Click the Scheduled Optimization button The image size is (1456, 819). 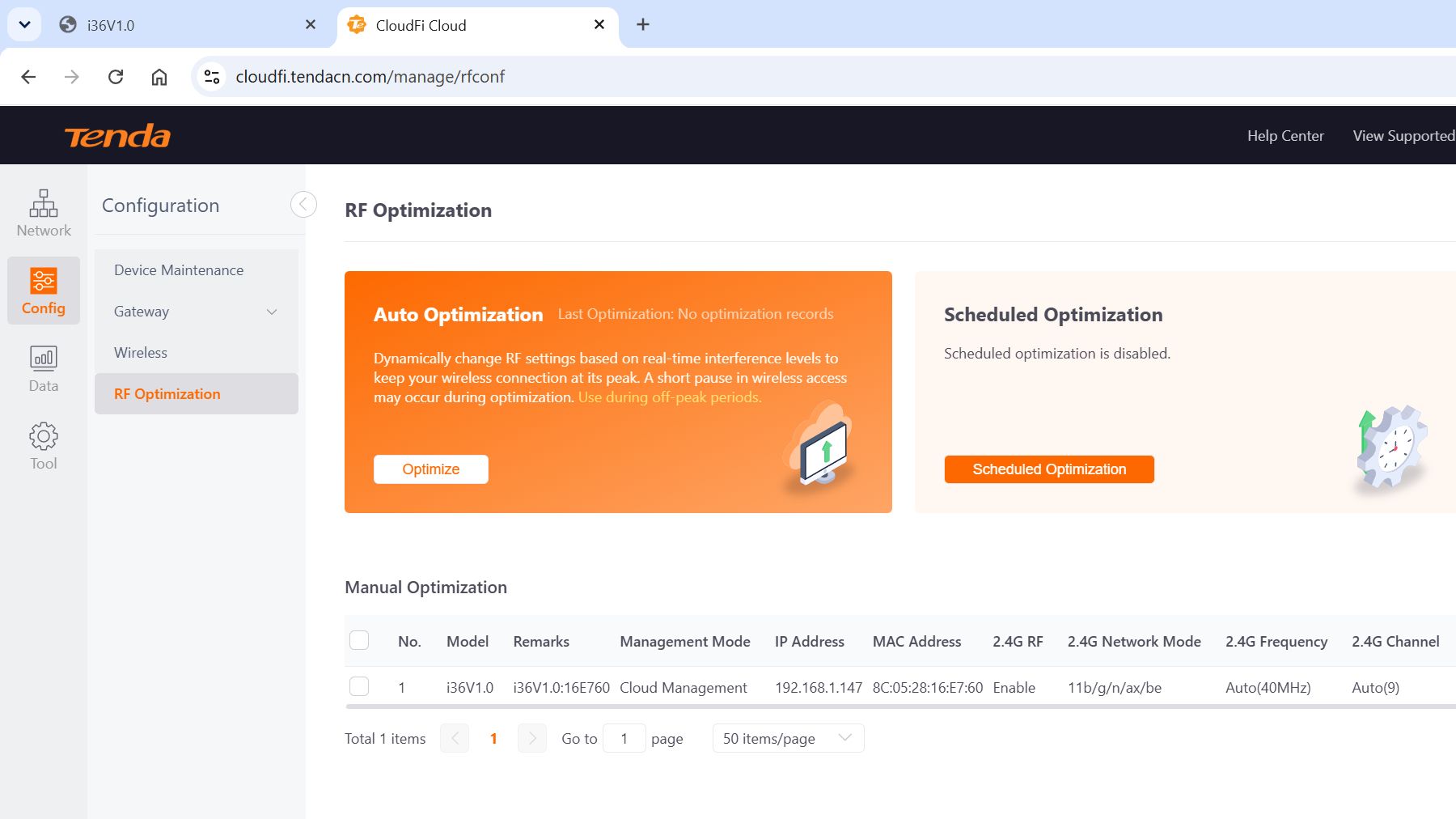(x=1049, y=469)
